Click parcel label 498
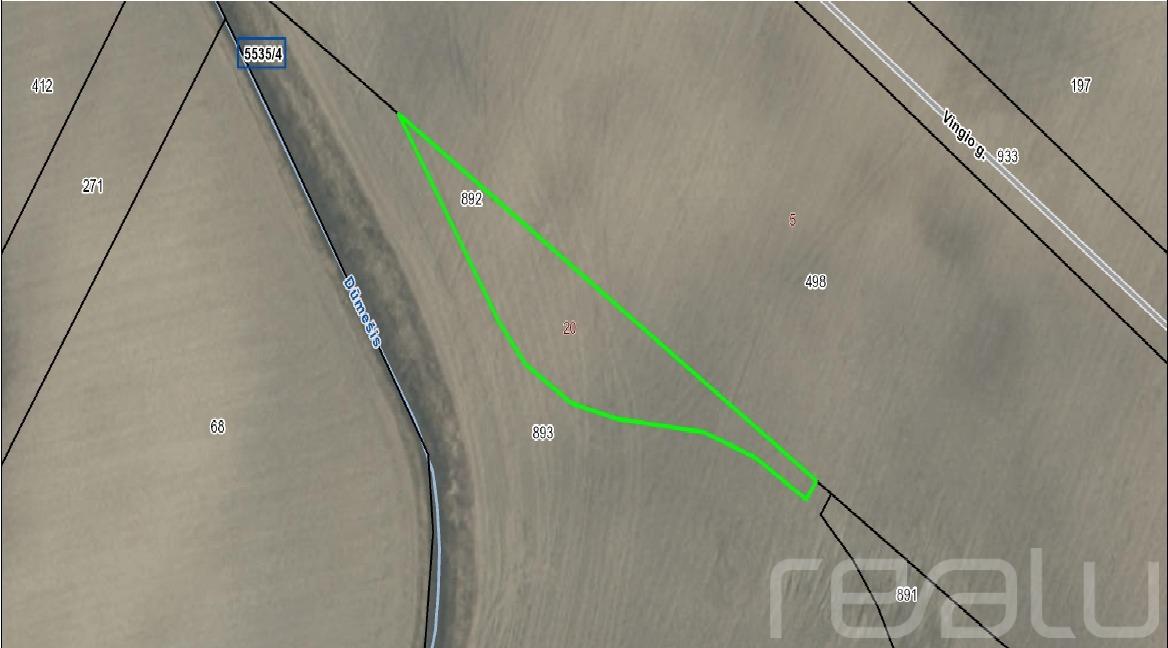 point(816,282)
